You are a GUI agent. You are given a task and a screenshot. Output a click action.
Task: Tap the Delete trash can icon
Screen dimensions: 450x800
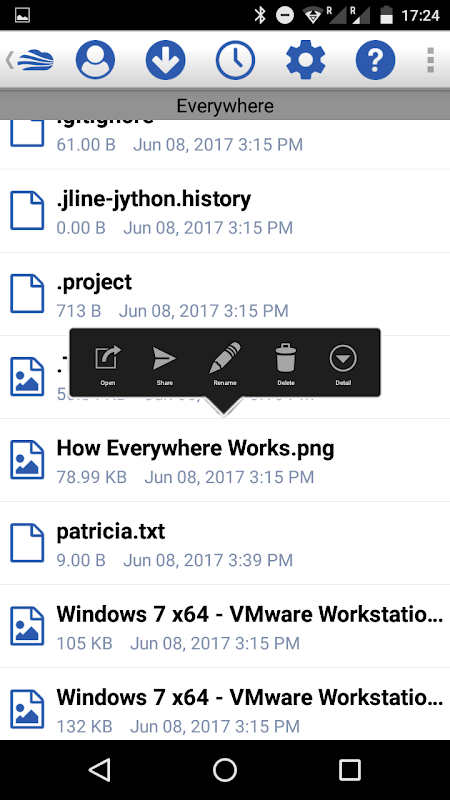click(x=286, y=364)
